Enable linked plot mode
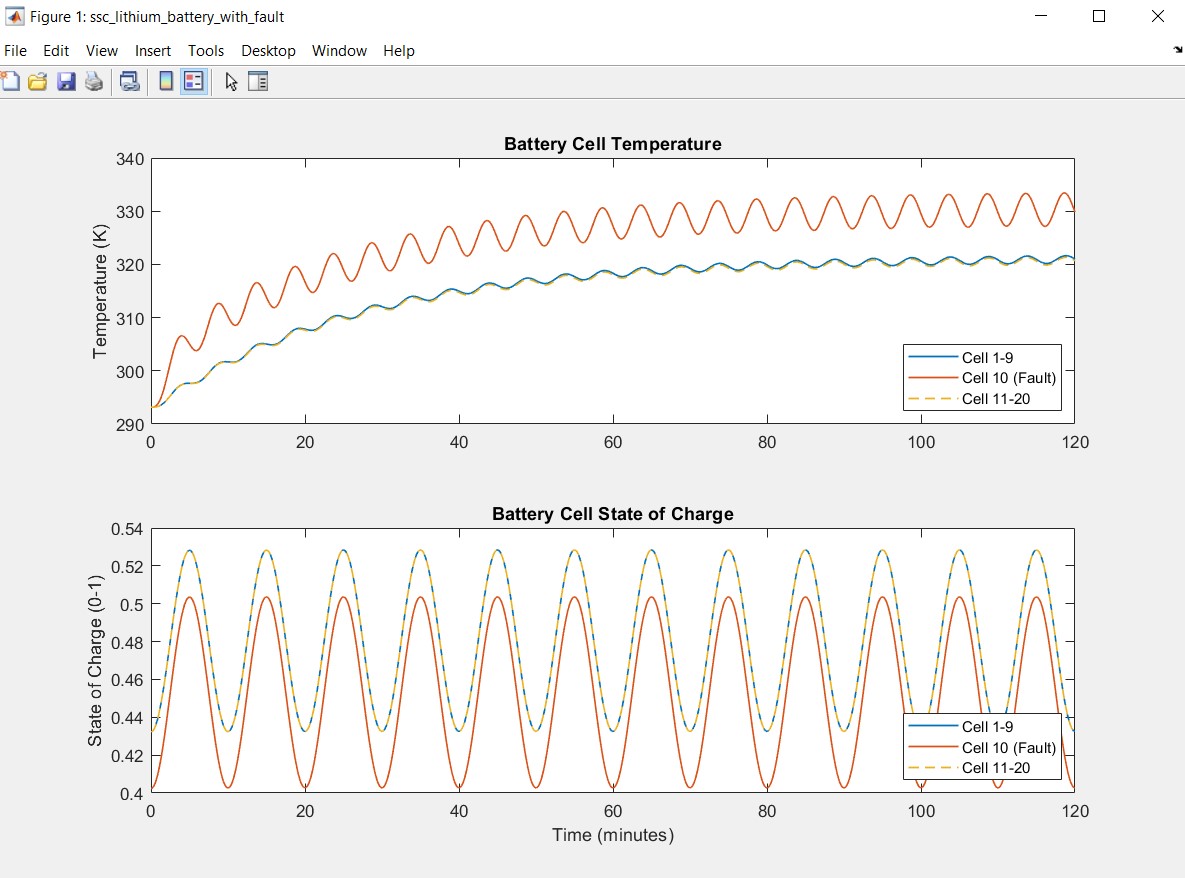1185x878 pixels. tap(129, 81)
